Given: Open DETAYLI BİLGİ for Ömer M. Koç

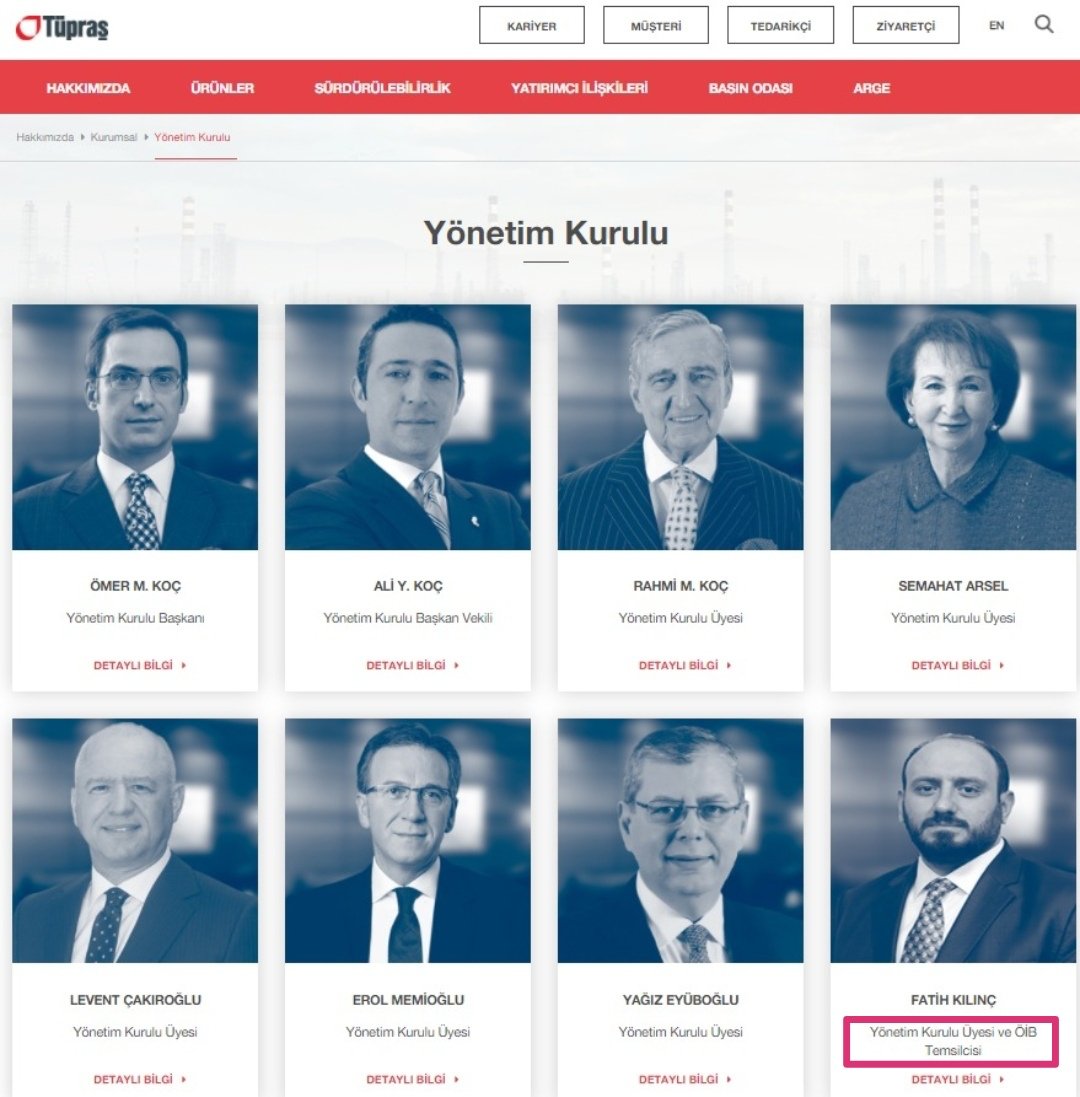Looking at the screenshot, I should (140, 665).
